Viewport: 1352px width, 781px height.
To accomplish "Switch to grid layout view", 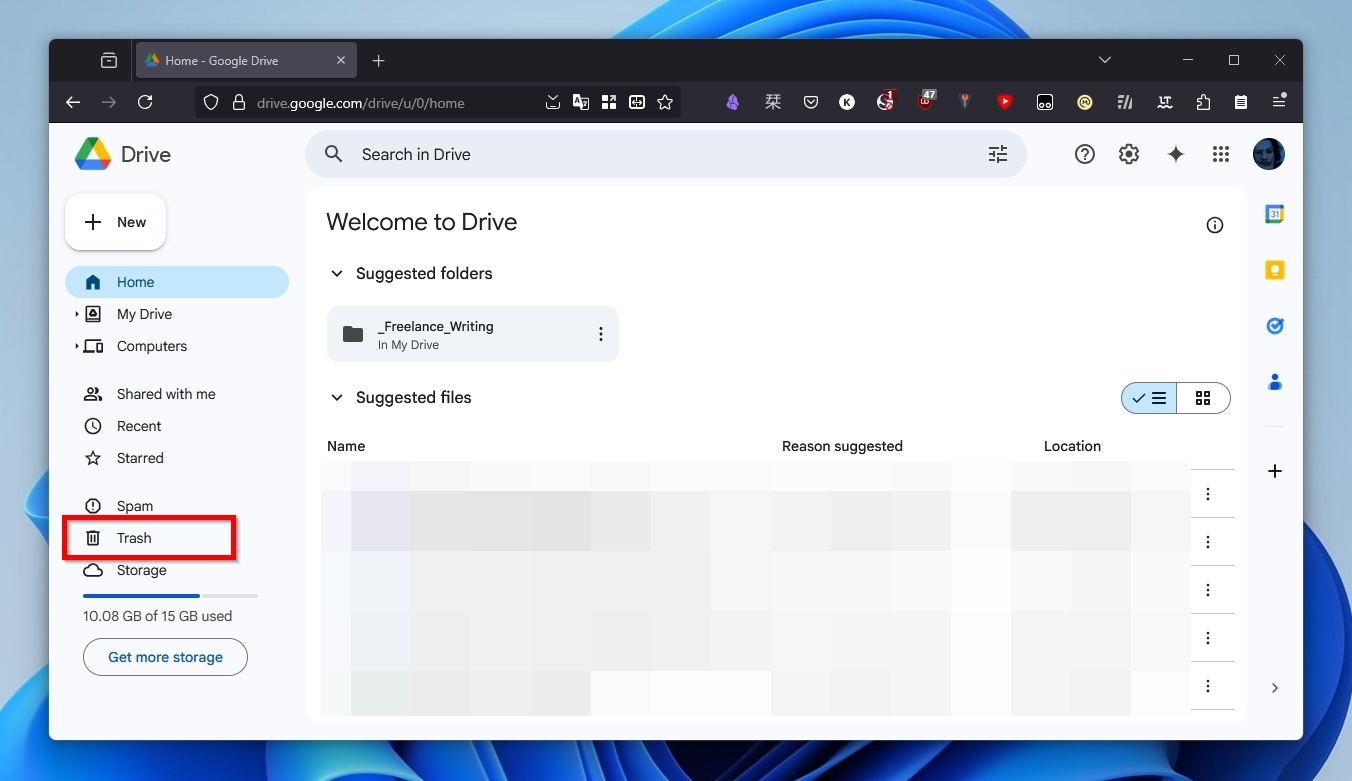I will pos(1203,398).
